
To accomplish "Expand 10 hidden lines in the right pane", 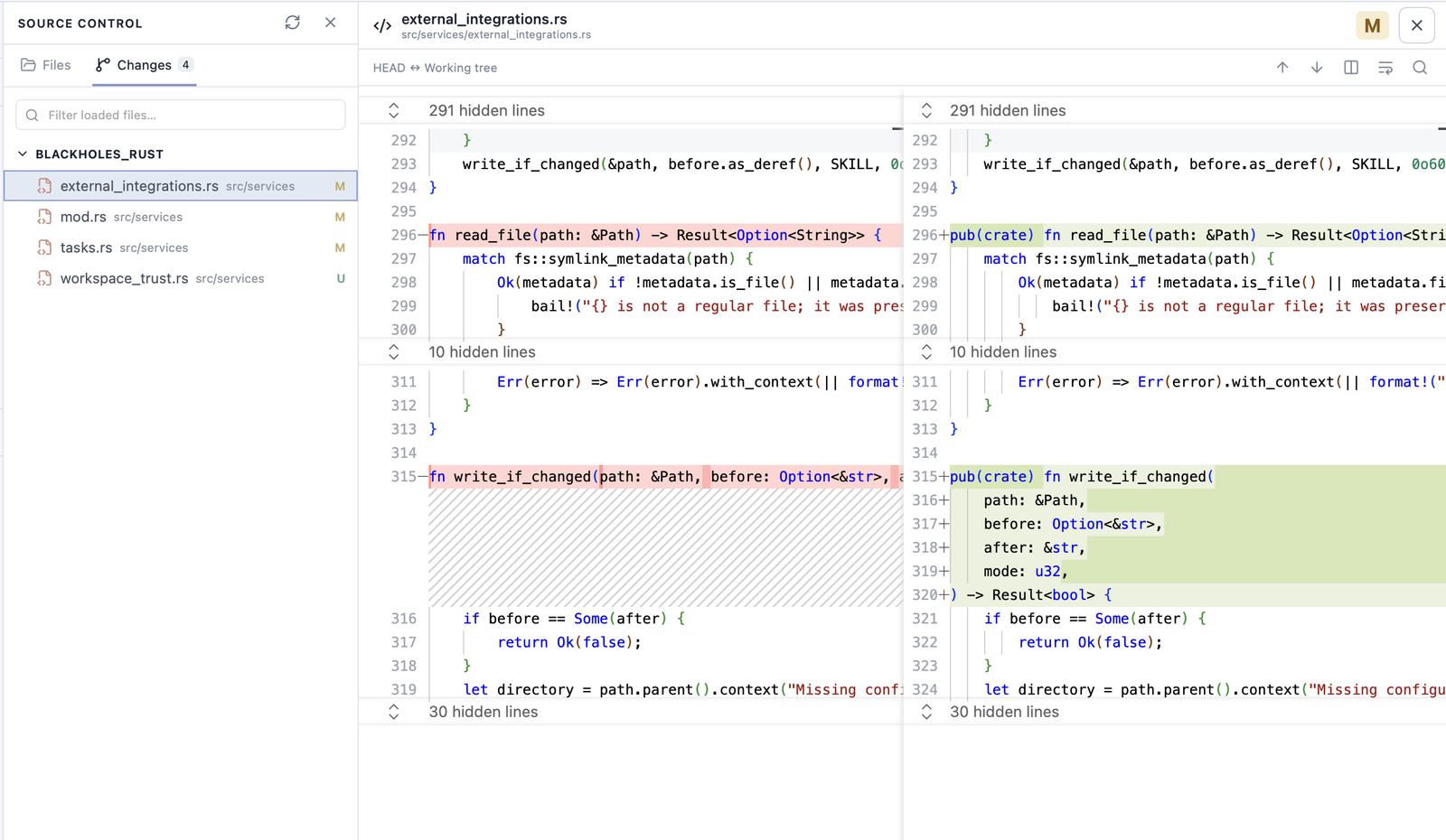I will [x=926, y=351].
